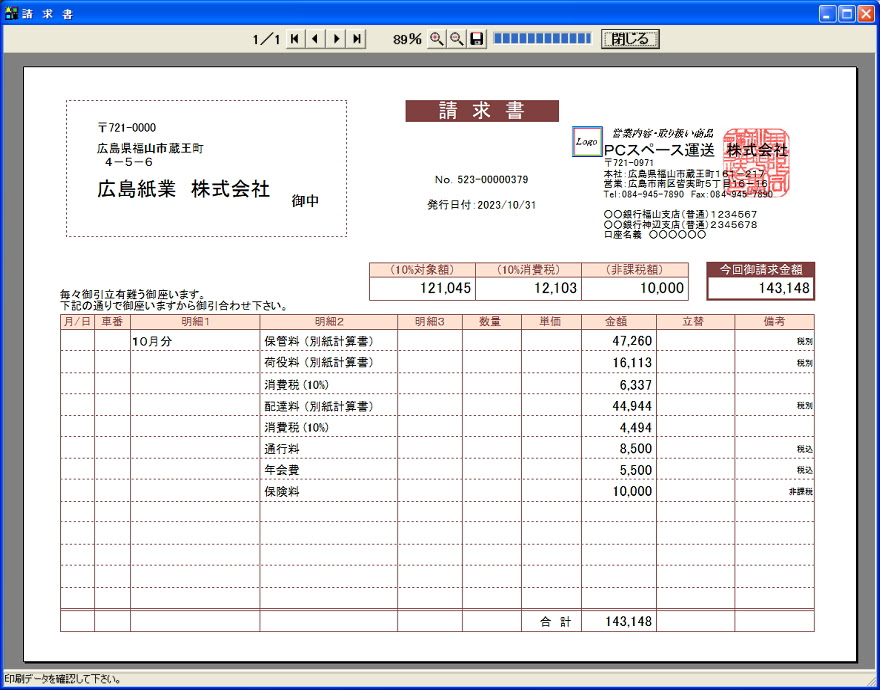
Task: Click the 年会費 row label
Action: [x=282, y=470]
